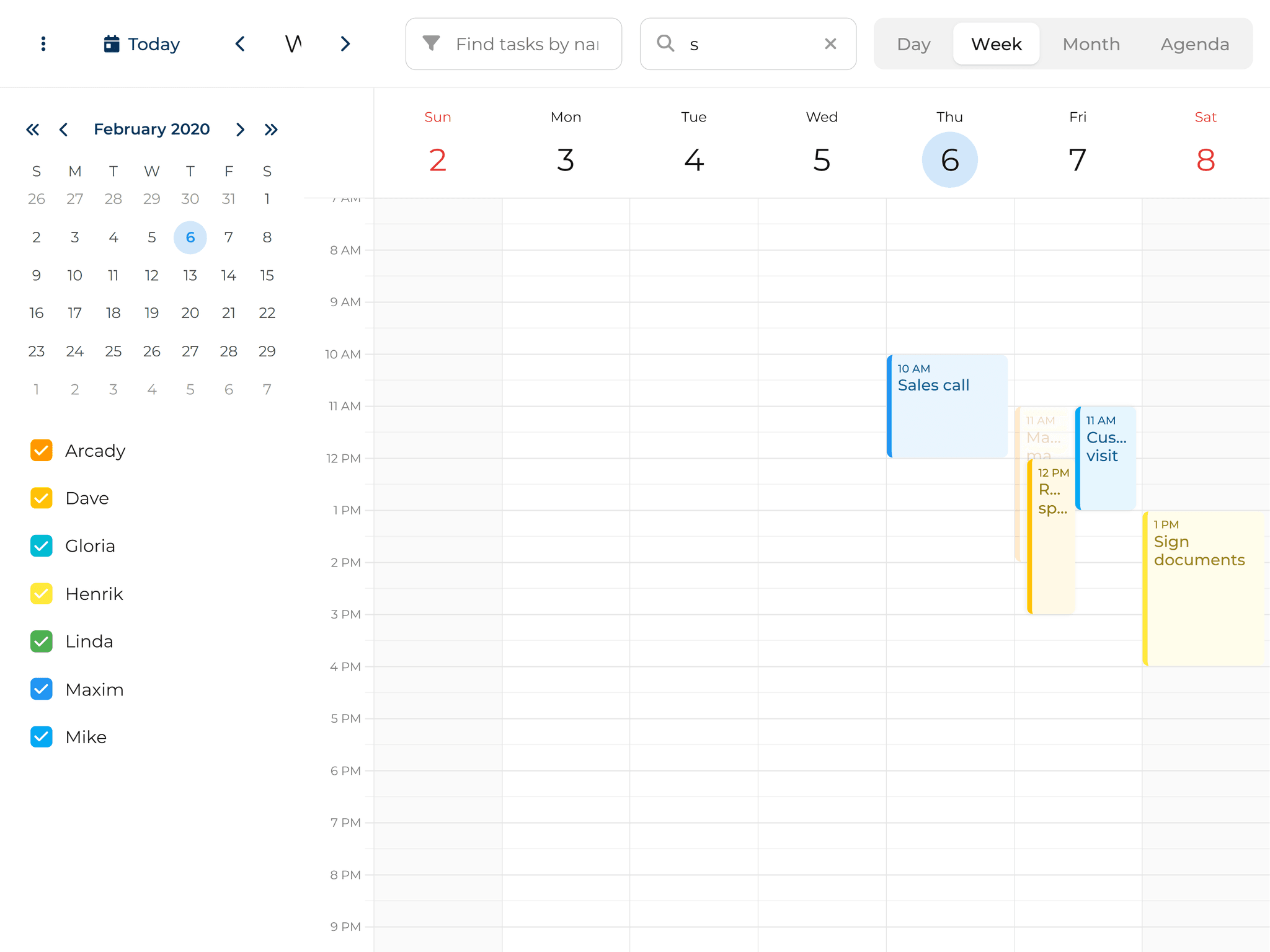Open the Agenda view
1270x952 pixels.
pyautogui.click(x=1194, y=43)
